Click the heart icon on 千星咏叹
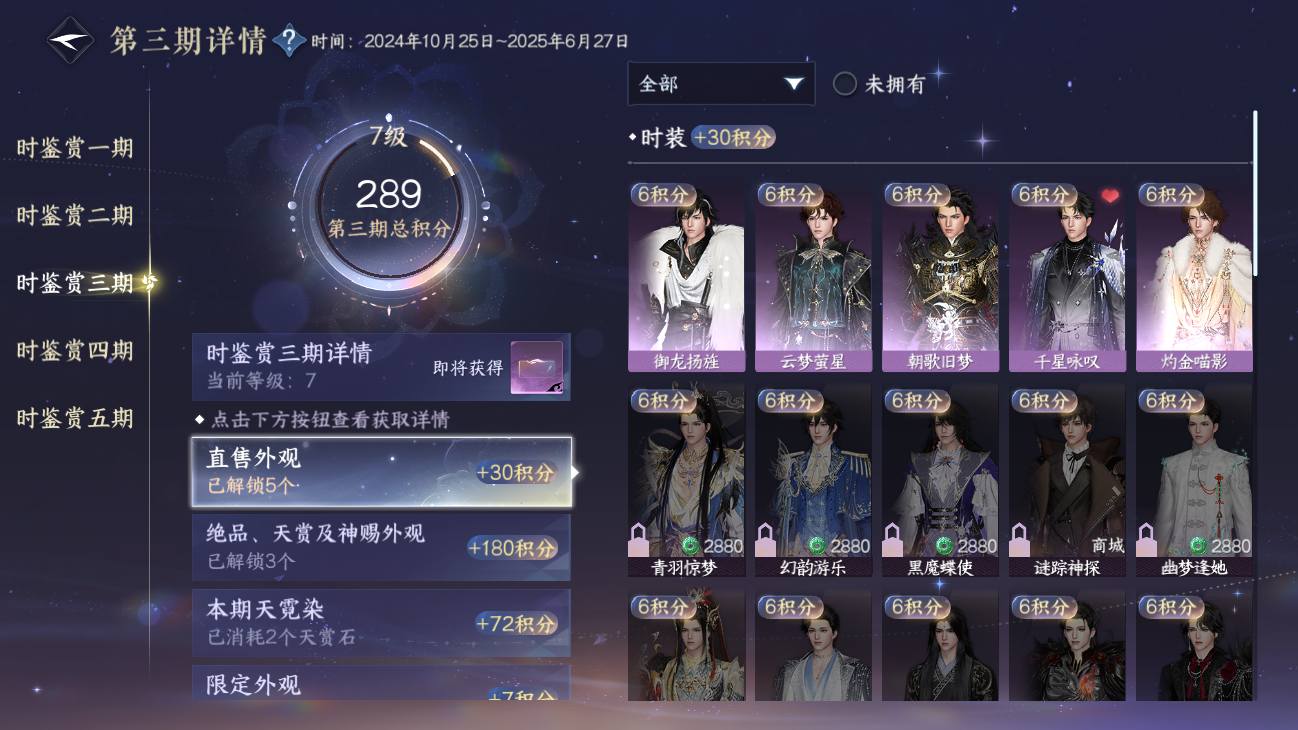 1110,196
